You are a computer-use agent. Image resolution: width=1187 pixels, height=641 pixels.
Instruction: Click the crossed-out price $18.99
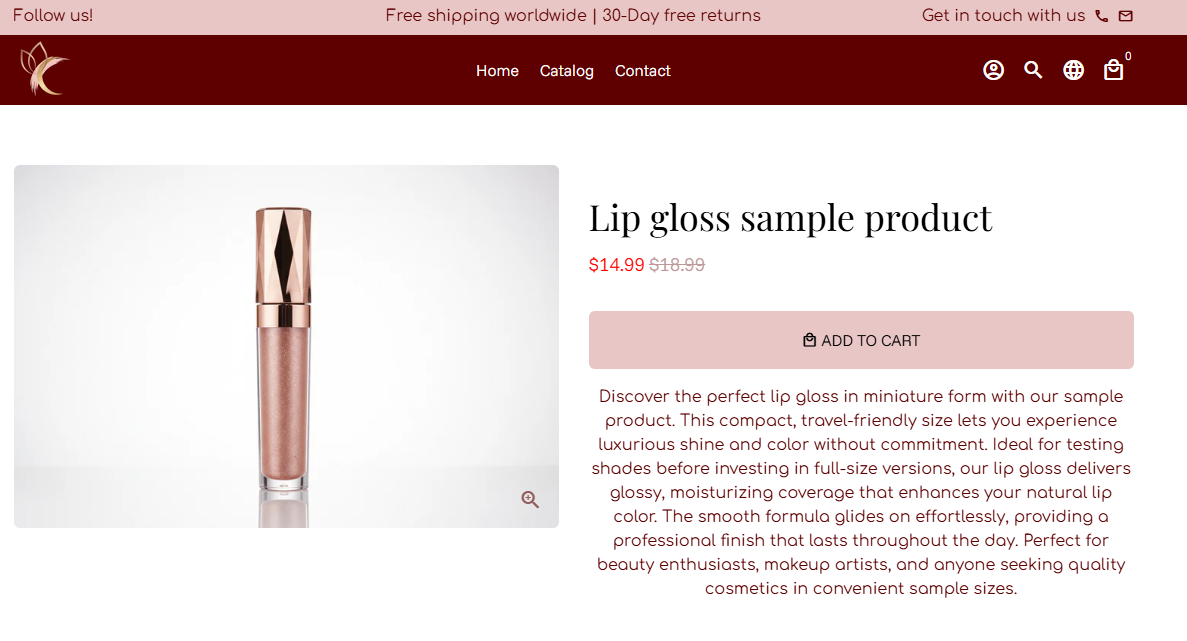(676, 265)
